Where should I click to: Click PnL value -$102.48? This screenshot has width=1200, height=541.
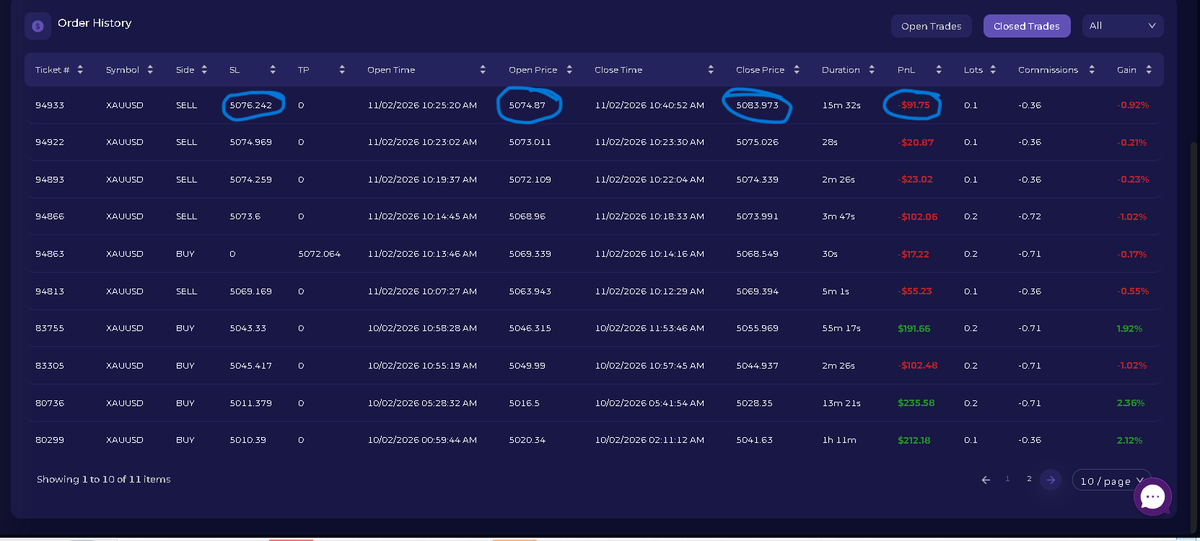917,365
